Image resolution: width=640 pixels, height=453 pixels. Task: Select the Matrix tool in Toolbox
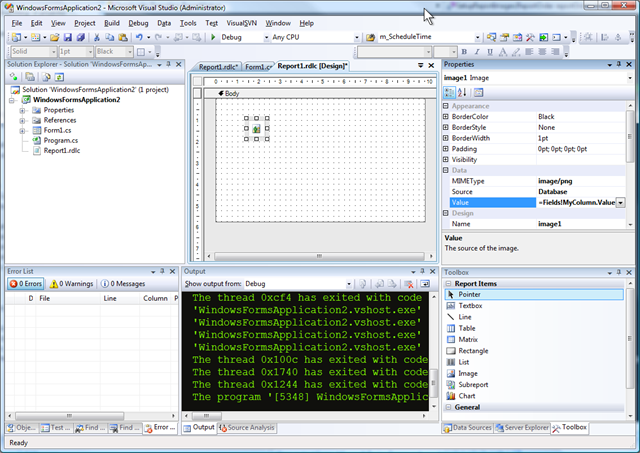[468, 340]
